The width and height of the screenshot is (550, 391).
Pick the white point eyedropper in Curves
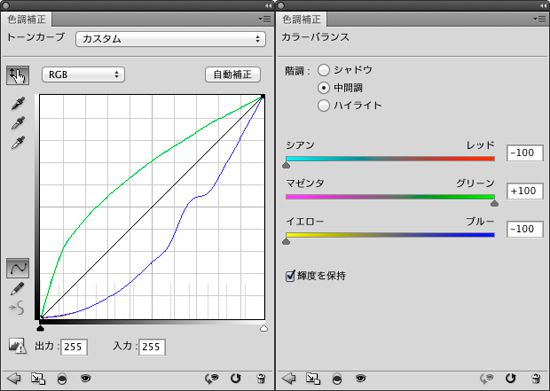point(18,143)
